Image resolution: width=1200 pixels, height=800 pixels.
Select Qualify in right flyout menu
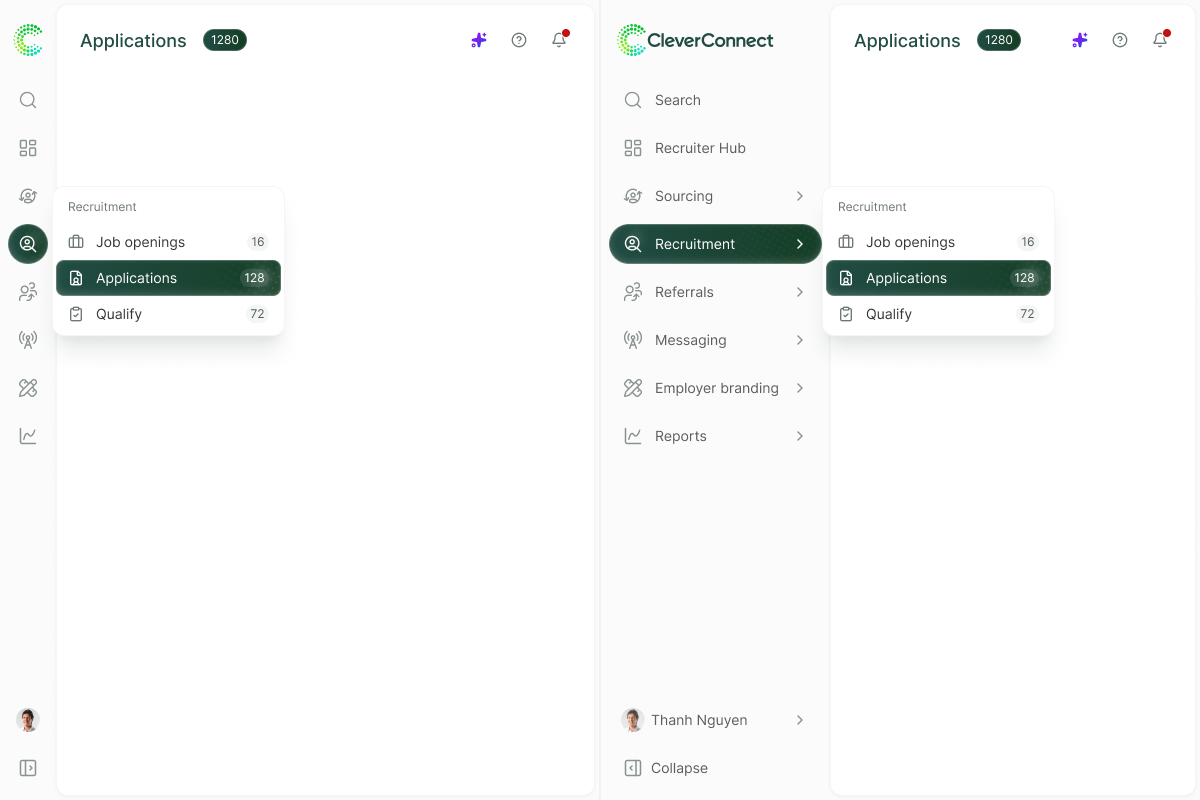[938, 314]
